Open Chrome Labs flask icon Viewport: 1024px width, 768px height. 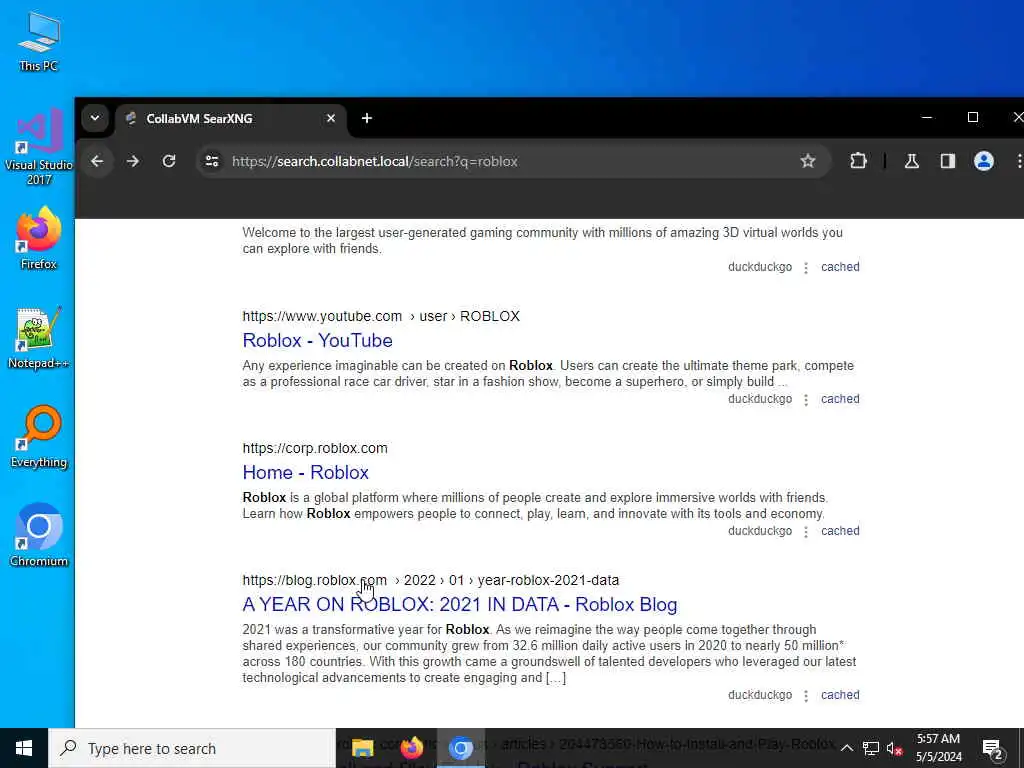coord(912,161)
